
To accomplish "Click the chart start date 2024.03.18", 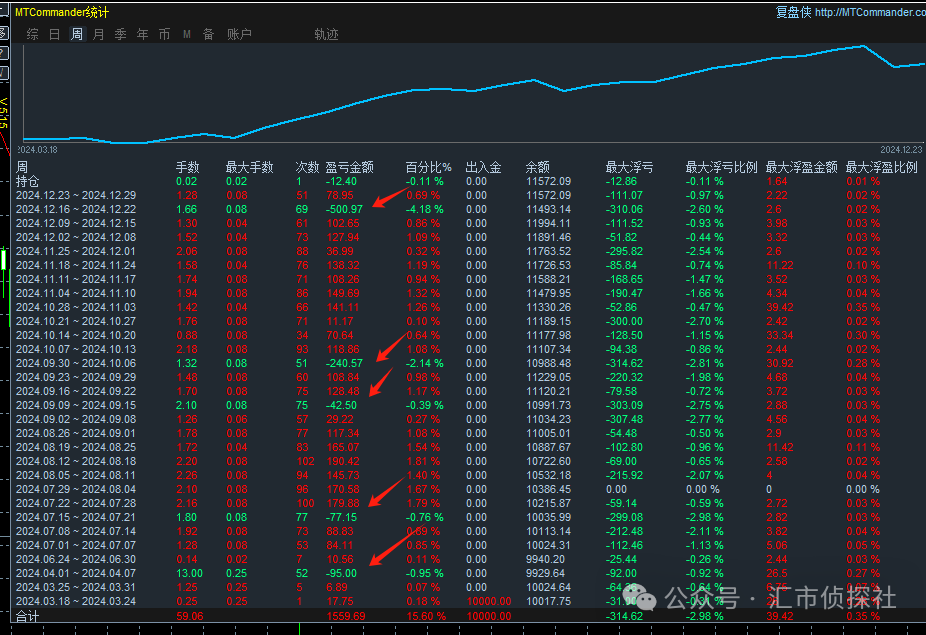I will click(x=38, y=150).
